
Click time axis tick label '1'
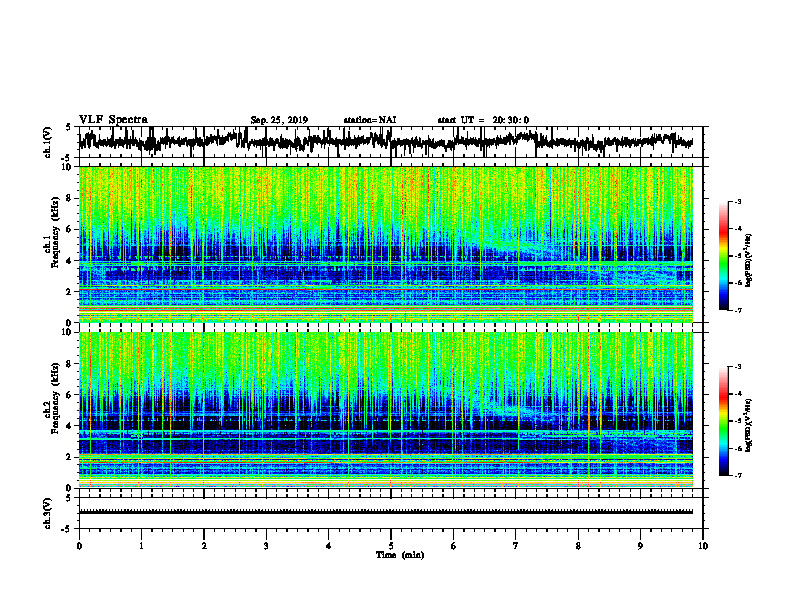coord(141,546)
